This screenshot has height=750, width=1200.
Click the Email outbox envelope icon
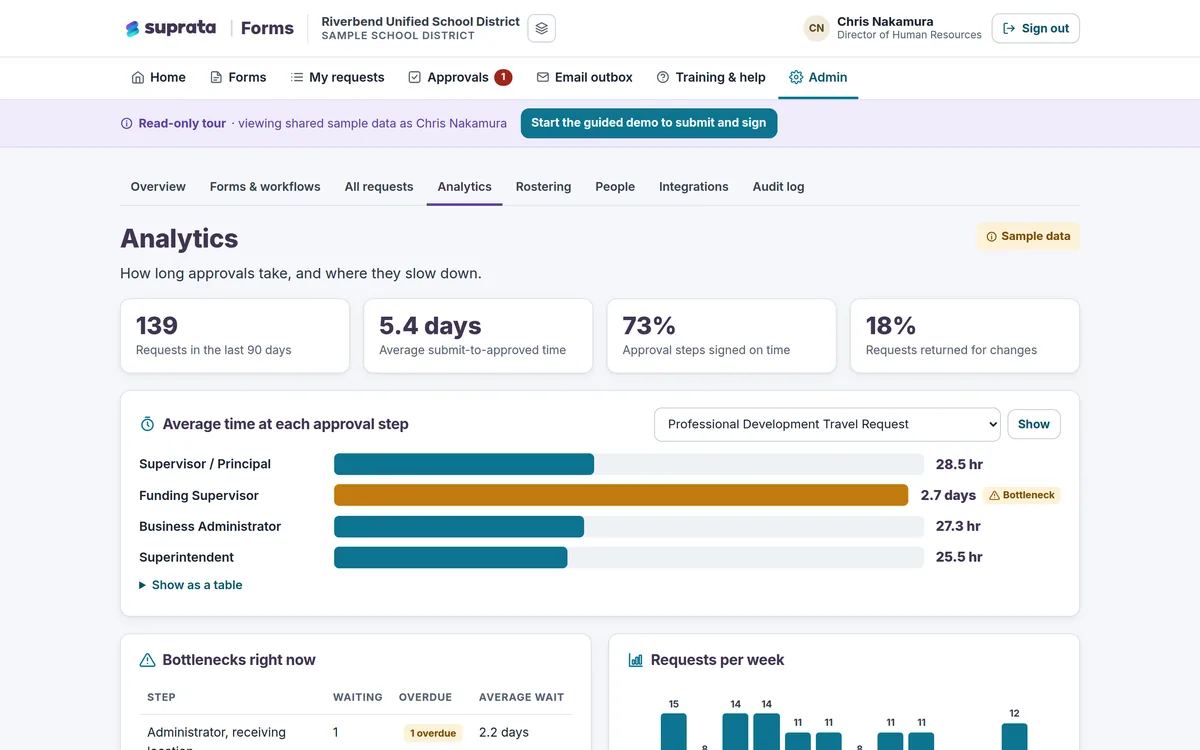tap(543, 77)
